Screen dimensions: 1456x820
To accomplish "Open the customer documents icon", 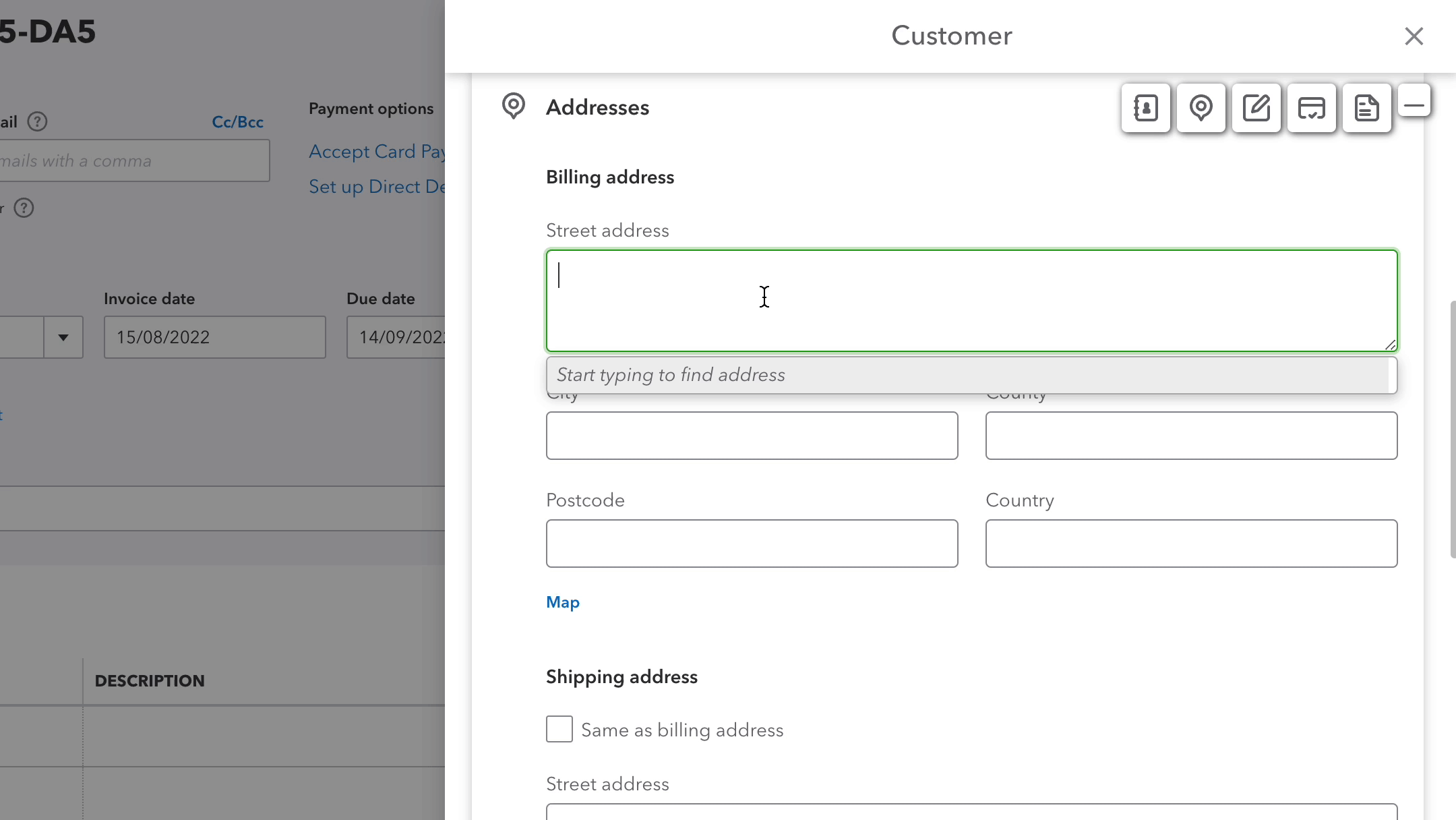I will (1366, 108).
